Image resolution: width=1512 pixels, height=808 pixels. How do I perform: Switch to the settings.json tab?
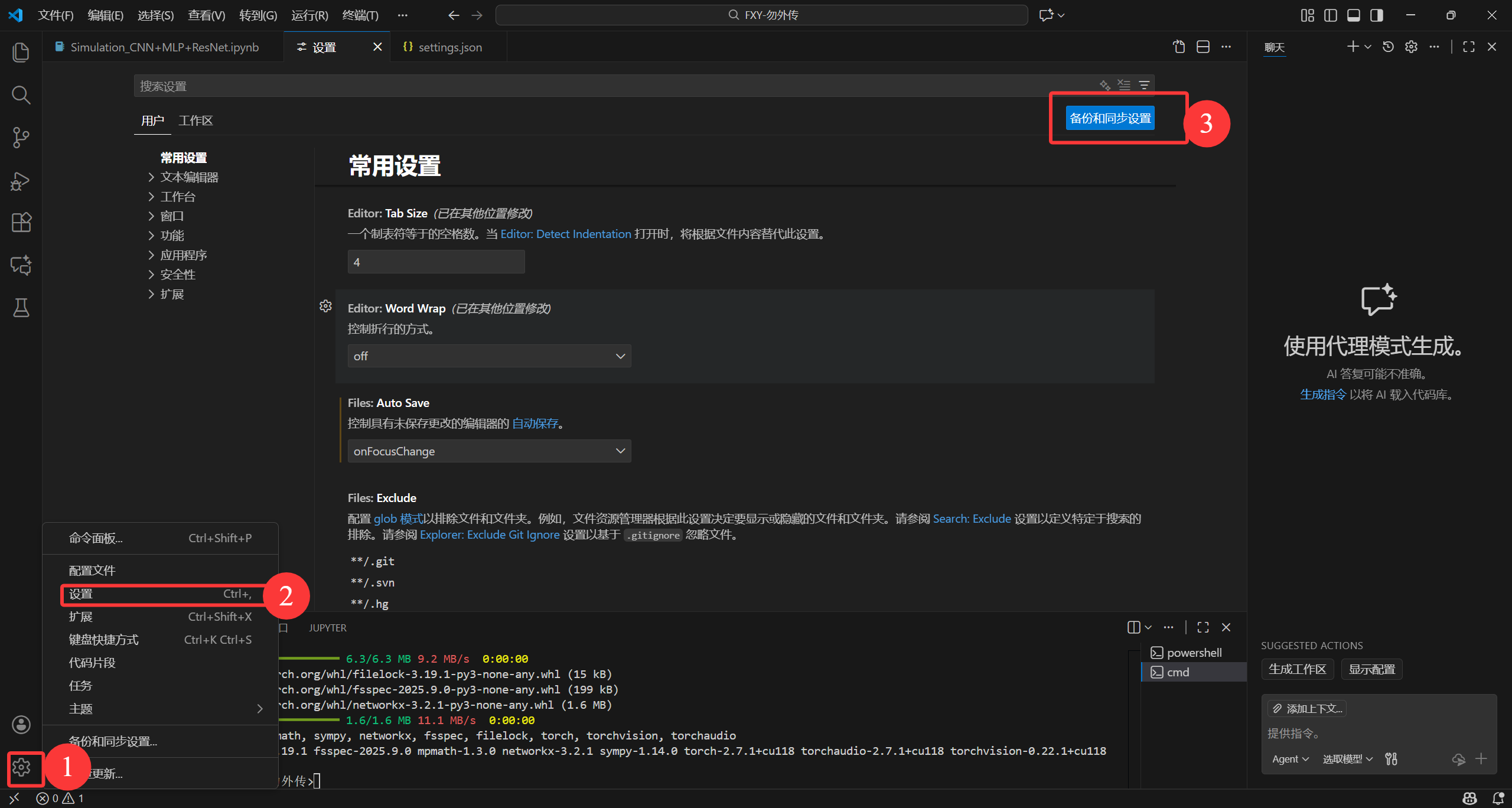tap(450, 47)
